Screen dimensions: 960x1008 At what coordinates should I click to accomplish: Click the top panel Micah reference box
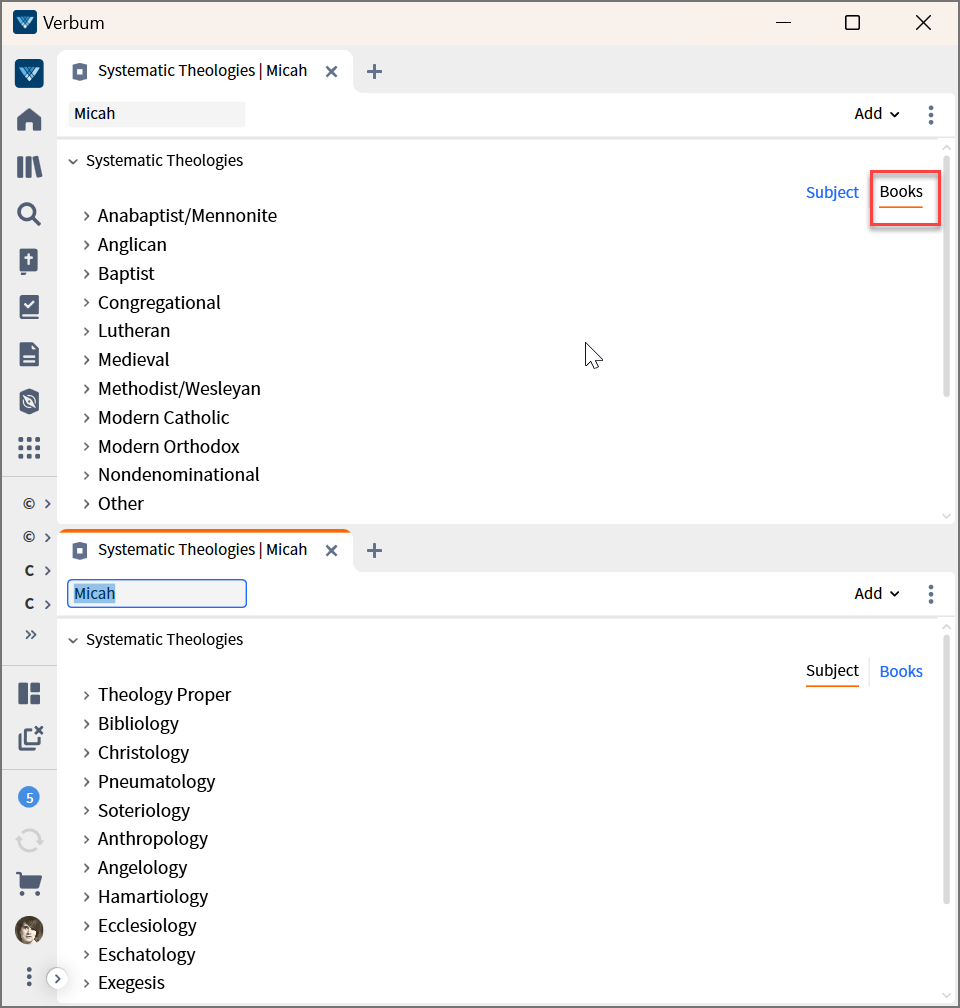click(157, 114)
